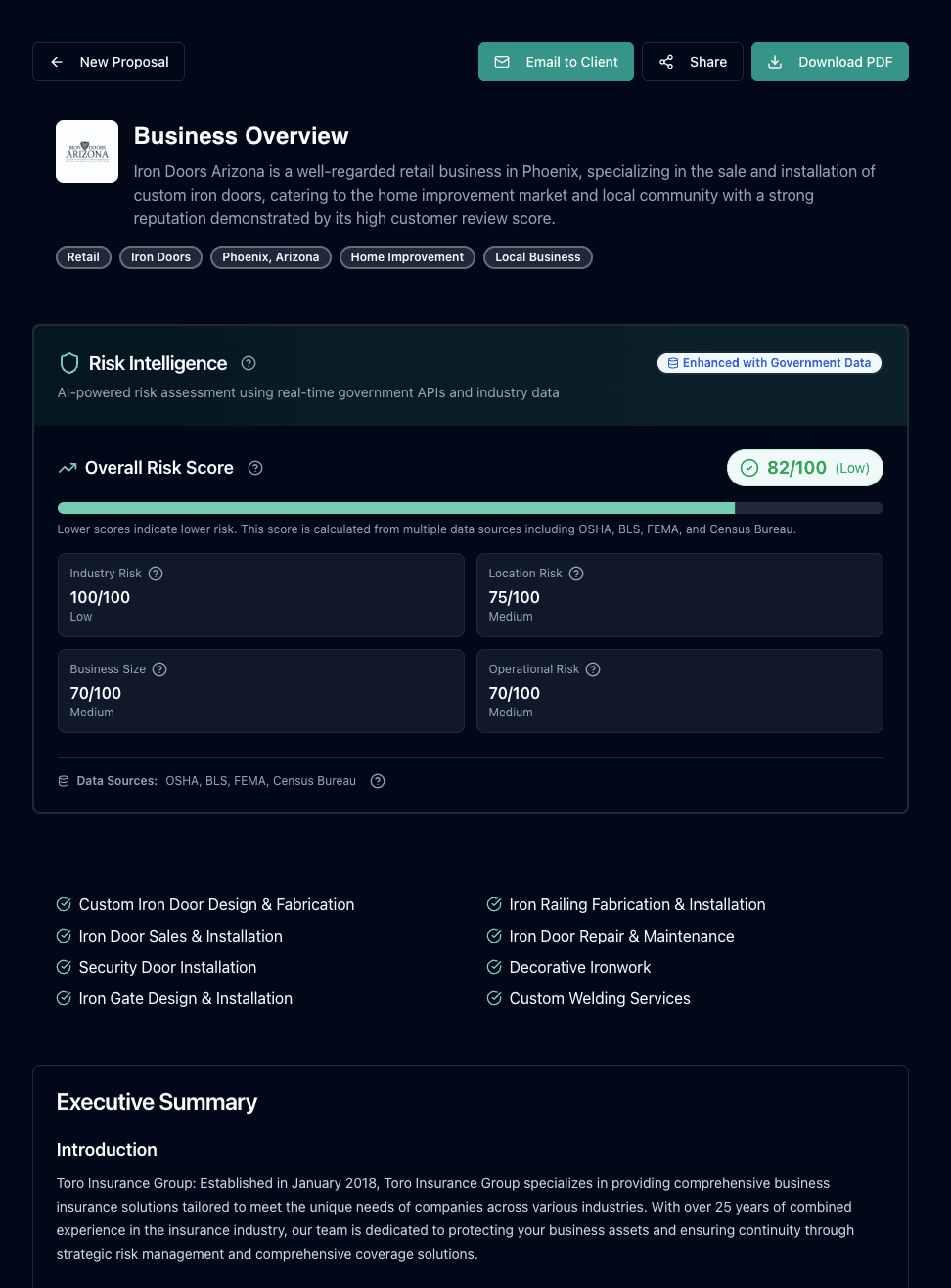Expand the Overall Risk Score help popover
Image resolution: width=951 pixels, height=1288 pixels.
tap(255, 468)
